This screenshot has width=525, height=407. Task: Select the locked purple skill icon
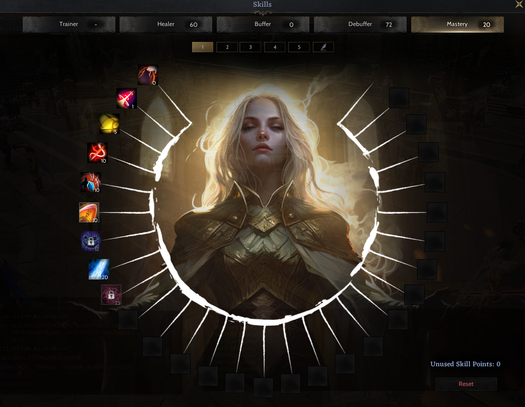(91, 241)
